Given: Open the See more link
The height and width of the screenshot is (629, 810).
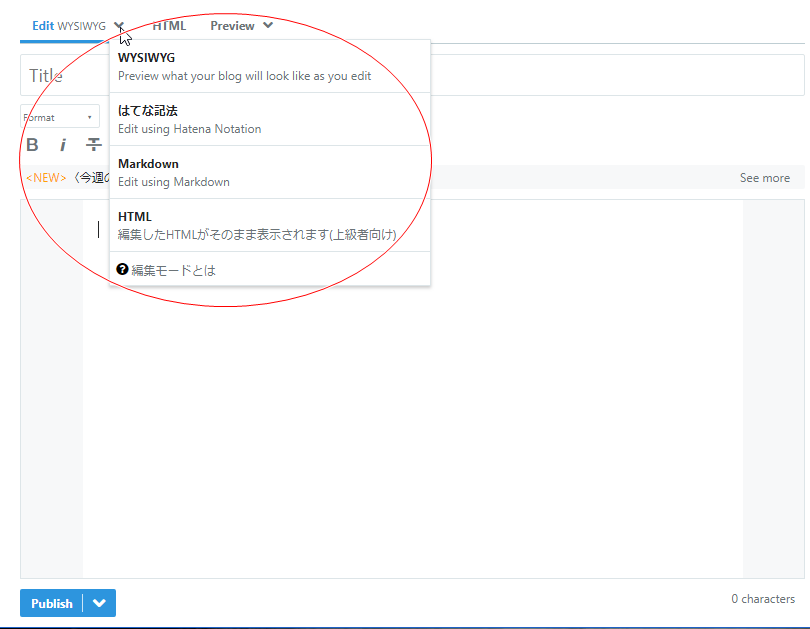Looking at the screenshot, I should coord(764,177).
